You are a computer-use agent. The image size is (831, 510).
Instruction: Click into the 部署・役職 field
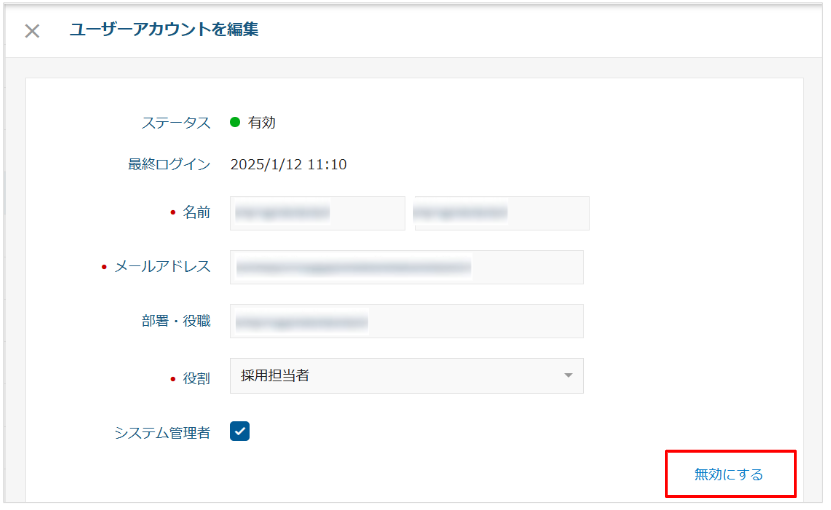(x=406, y=321)
